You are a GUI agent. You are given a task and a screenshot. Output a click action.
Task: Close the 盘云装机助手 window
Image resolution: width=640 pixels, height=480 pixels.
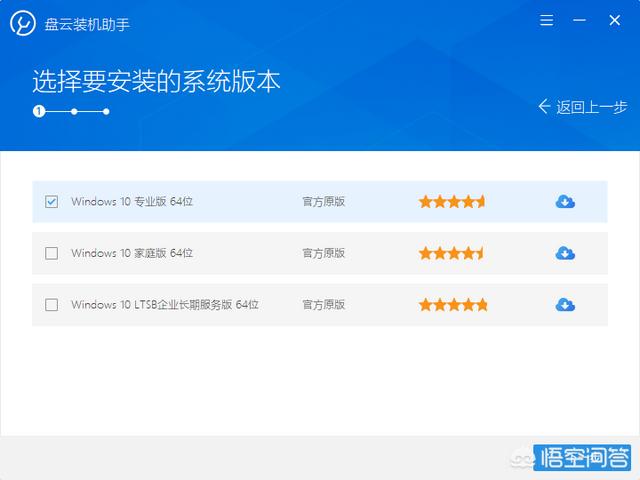[x=615, y=20]
